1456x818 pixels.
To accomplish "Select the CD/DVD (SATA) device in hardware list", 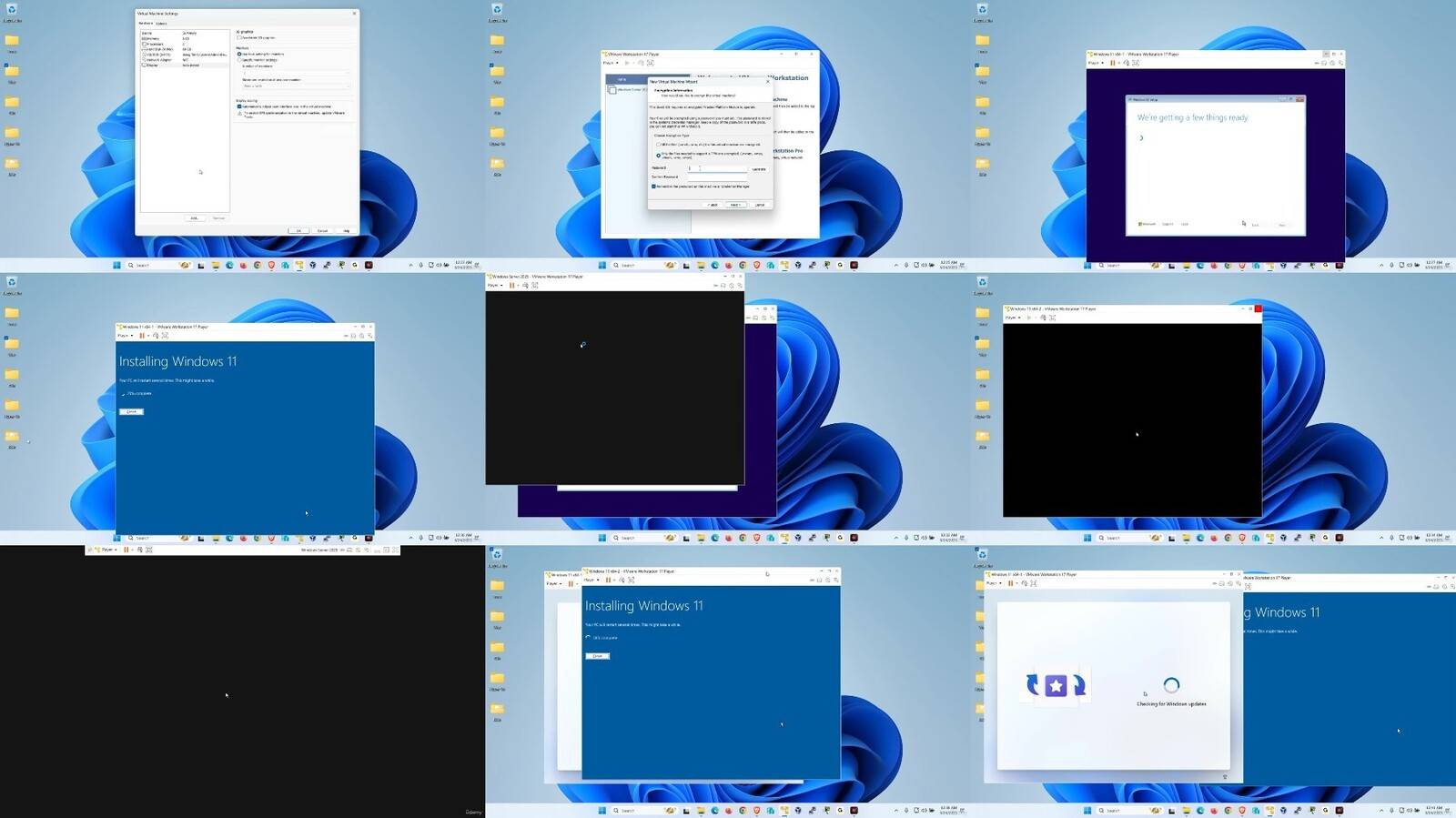I will pyautogui.click(x=185, y=55).
